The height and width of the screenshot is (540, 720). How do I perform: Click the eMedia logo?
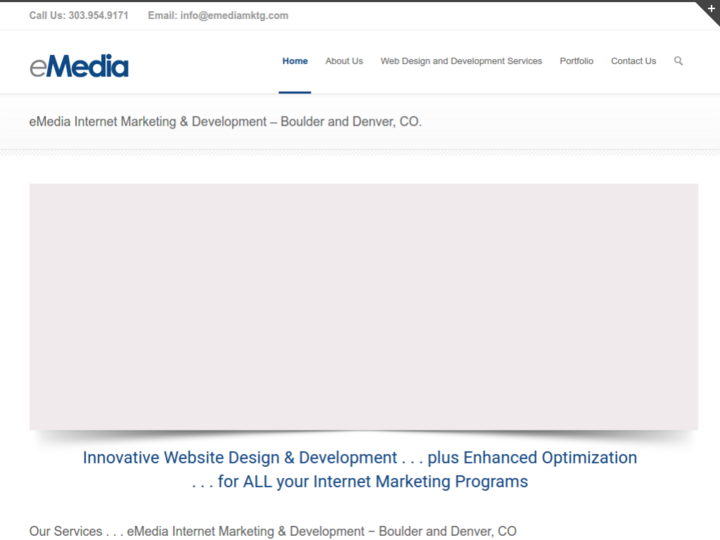[x=79, y=66]
